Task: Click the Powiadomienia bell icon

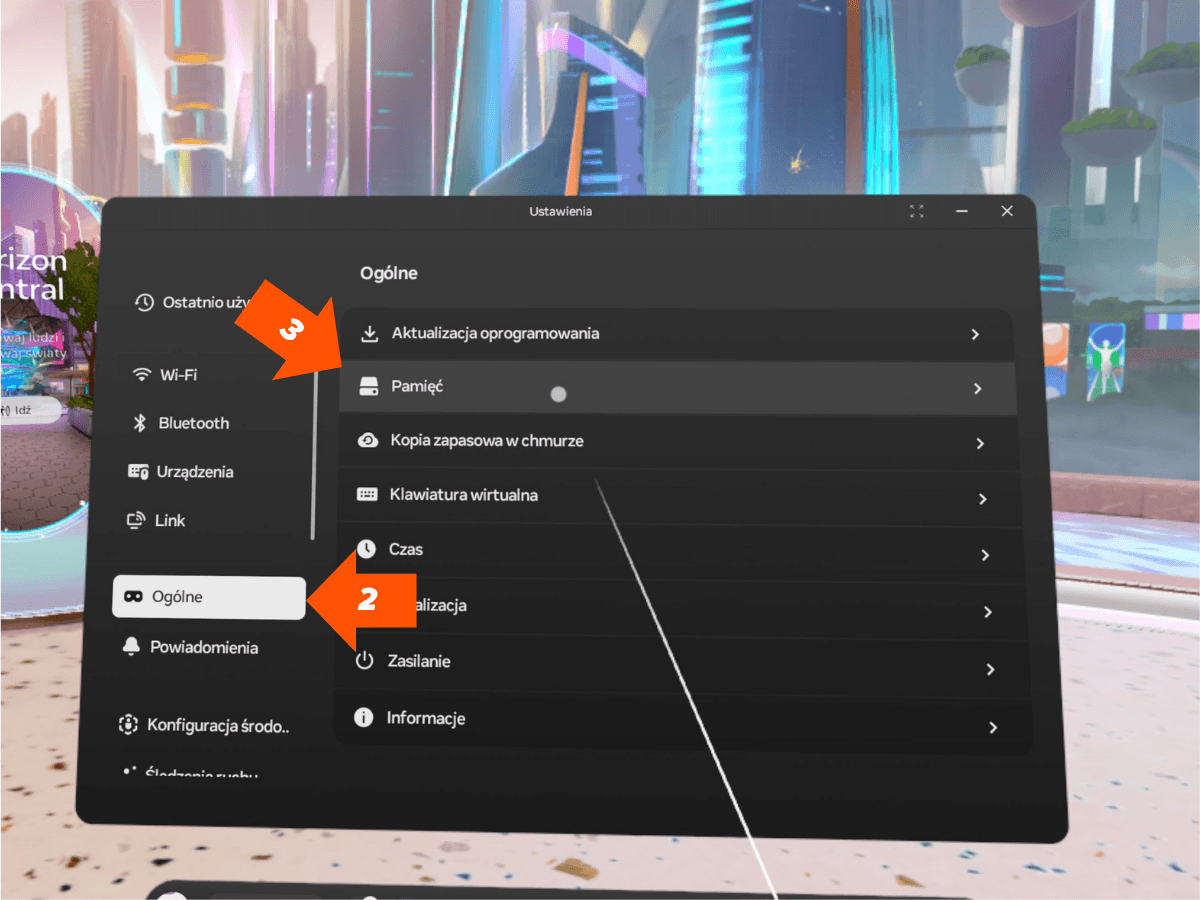Action: [131, 647]
